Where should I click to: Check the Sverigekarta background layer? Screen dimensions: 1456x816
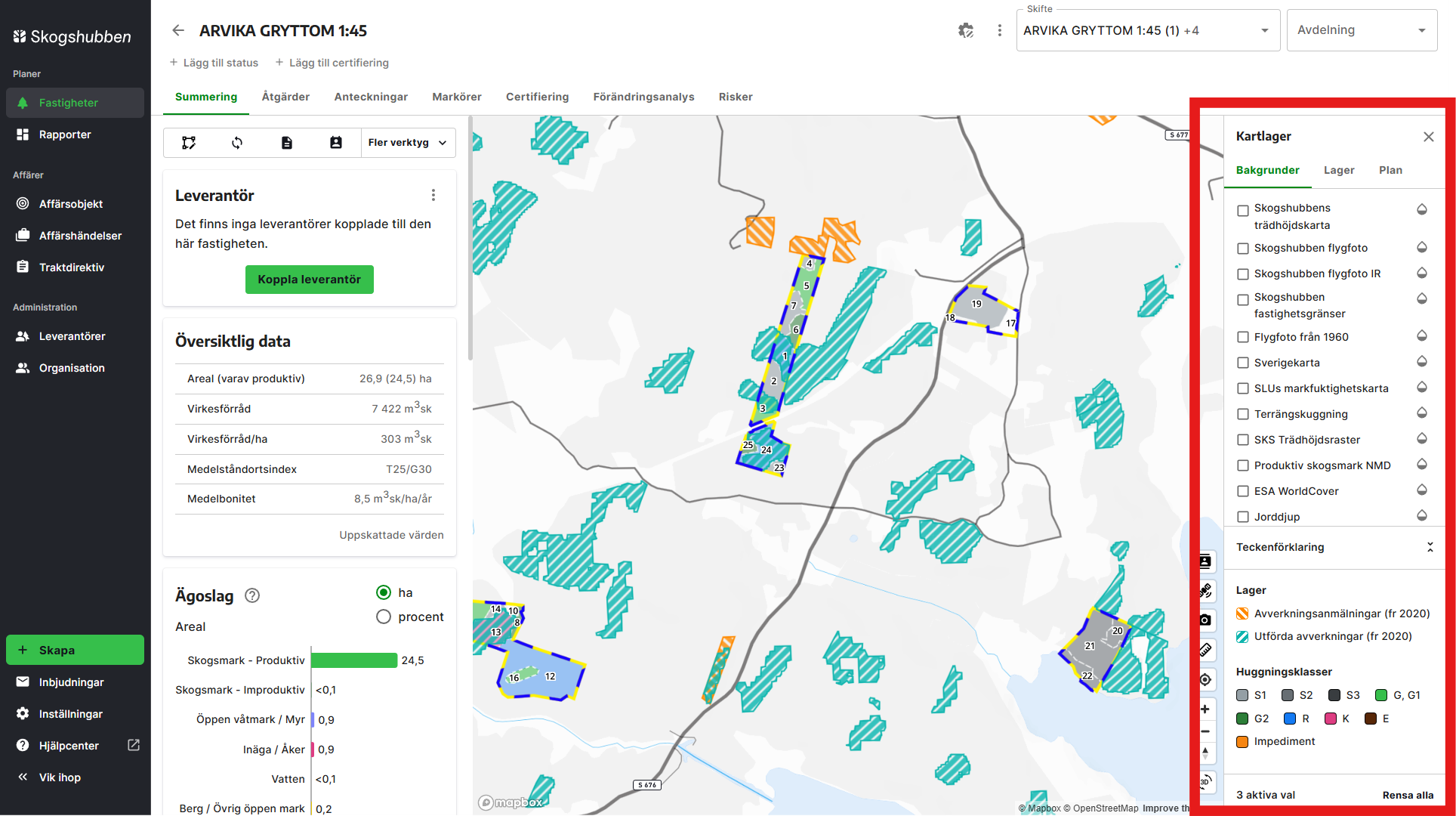[1243, 363]
